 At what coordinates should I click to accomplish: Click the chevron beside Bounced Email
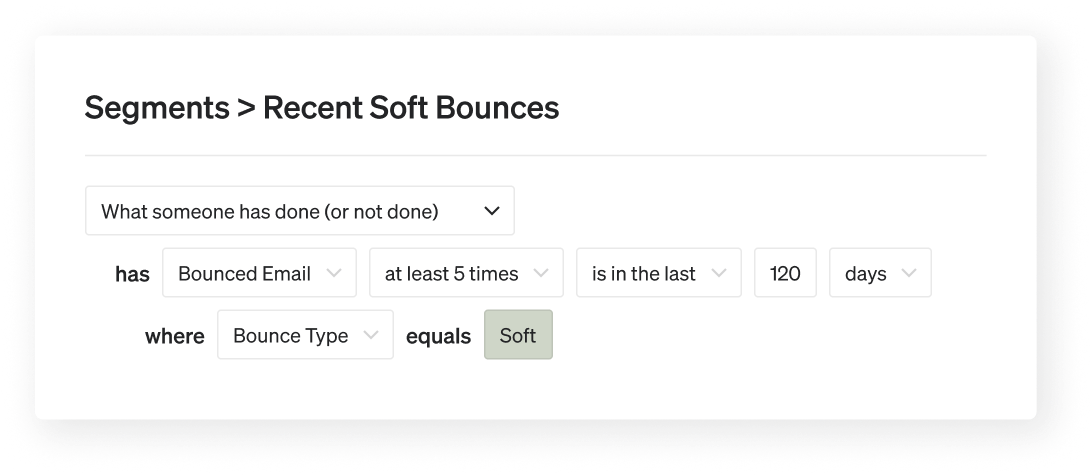[x=334, y=274]
